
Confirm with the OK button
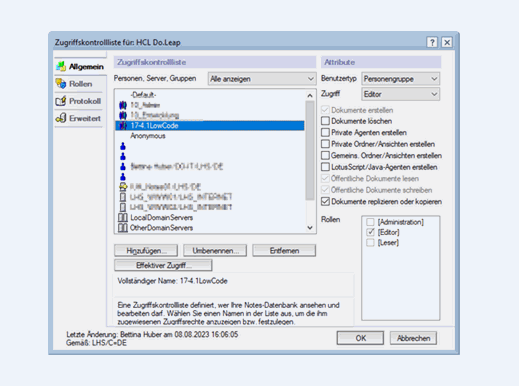[x=360, y=338]
